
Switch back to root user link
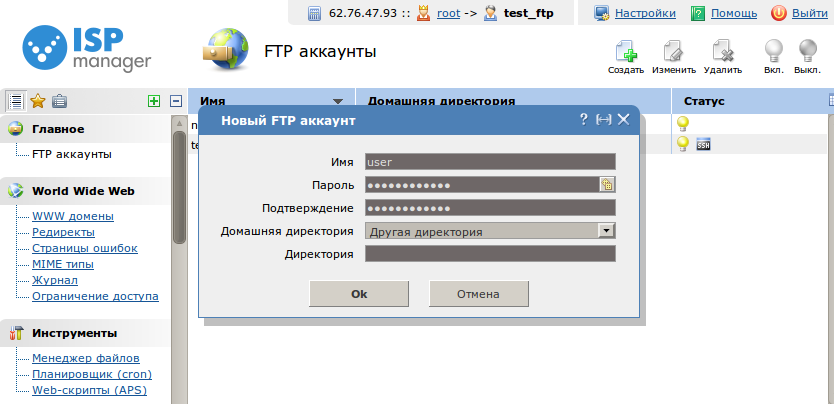pos(448,13)
